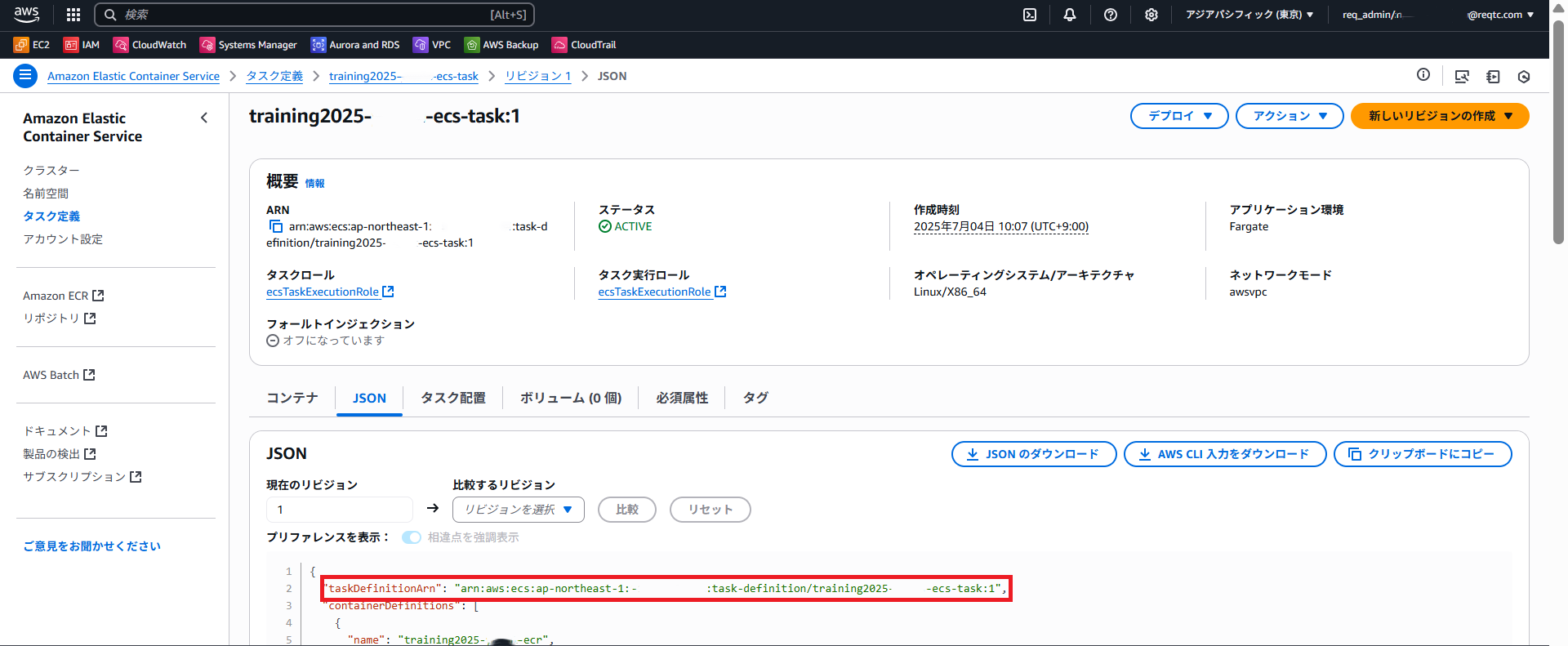Open リポジトリ external link
The image size is (1568, 646).
(x=60, y=319)
